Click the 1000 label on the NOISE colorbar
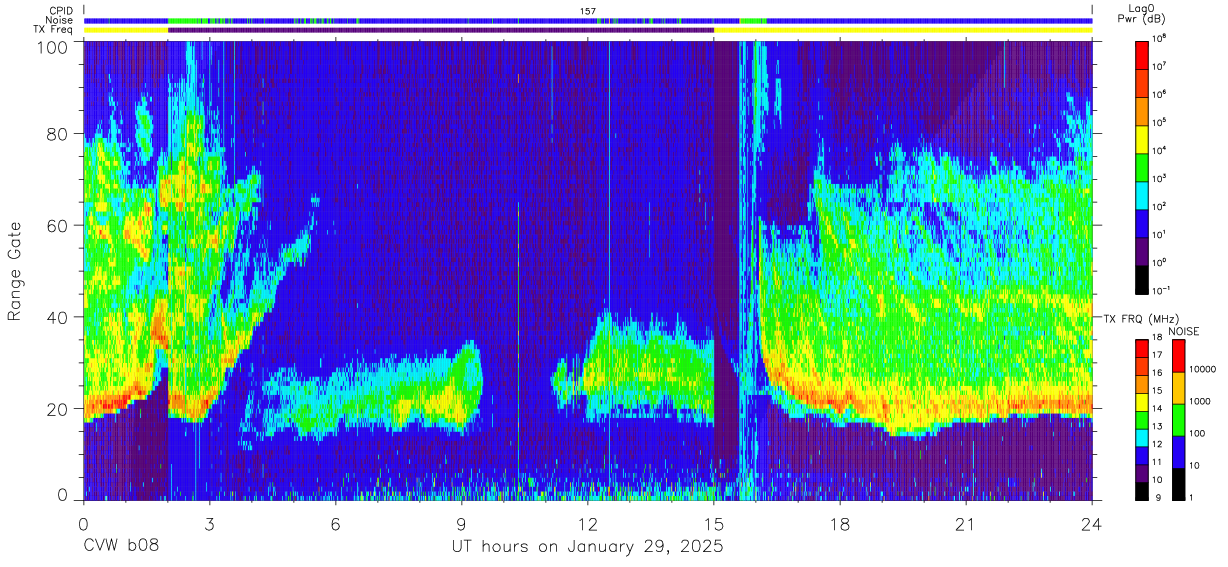The image size is (1228, 567). click(1200, 401)
